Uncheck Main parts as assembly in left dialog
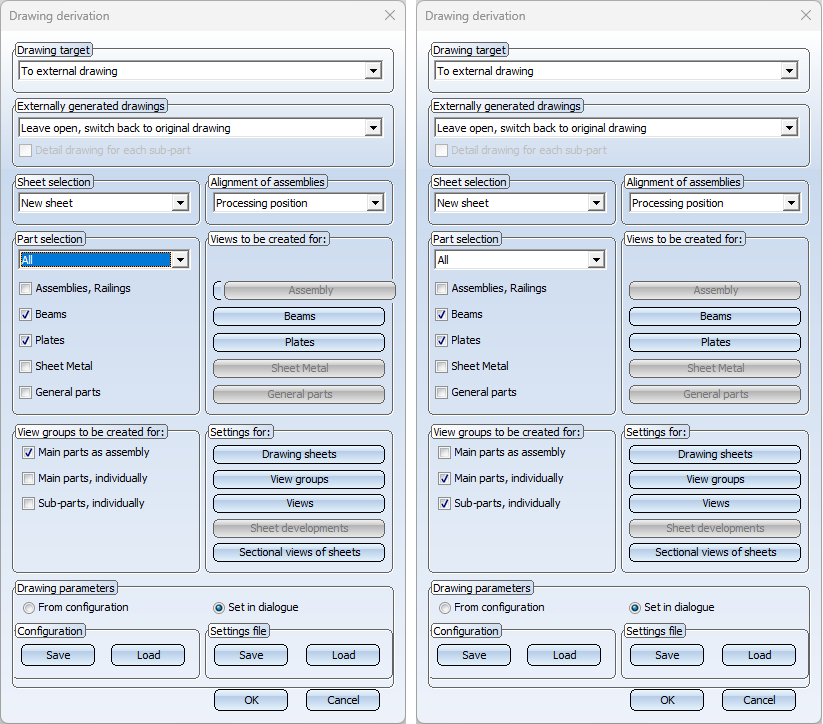Viewport: 823px width, 724px height. pyautogui.click(x=28, y=452)
